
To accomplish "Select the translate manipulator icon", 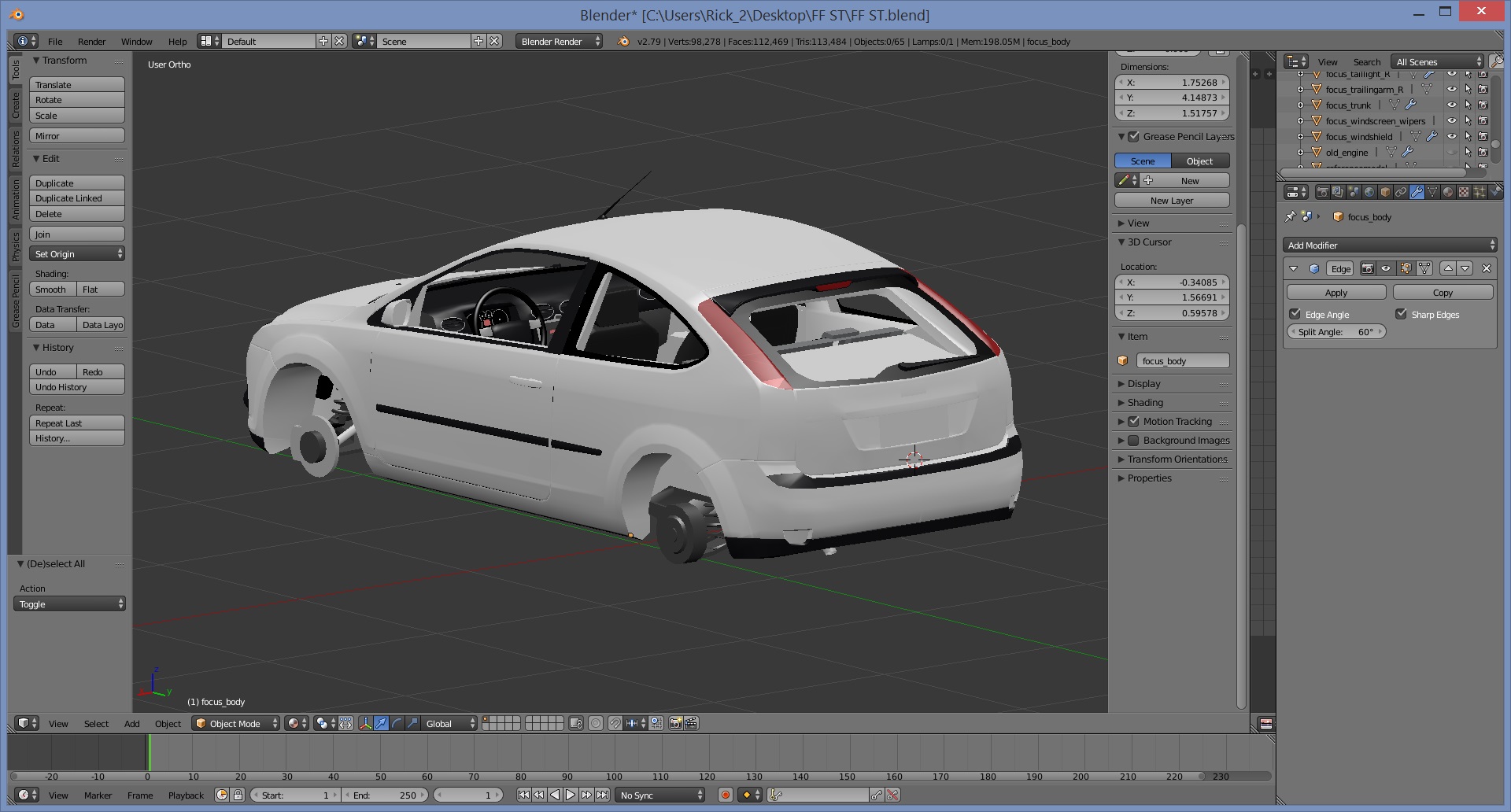I will 381,723.
